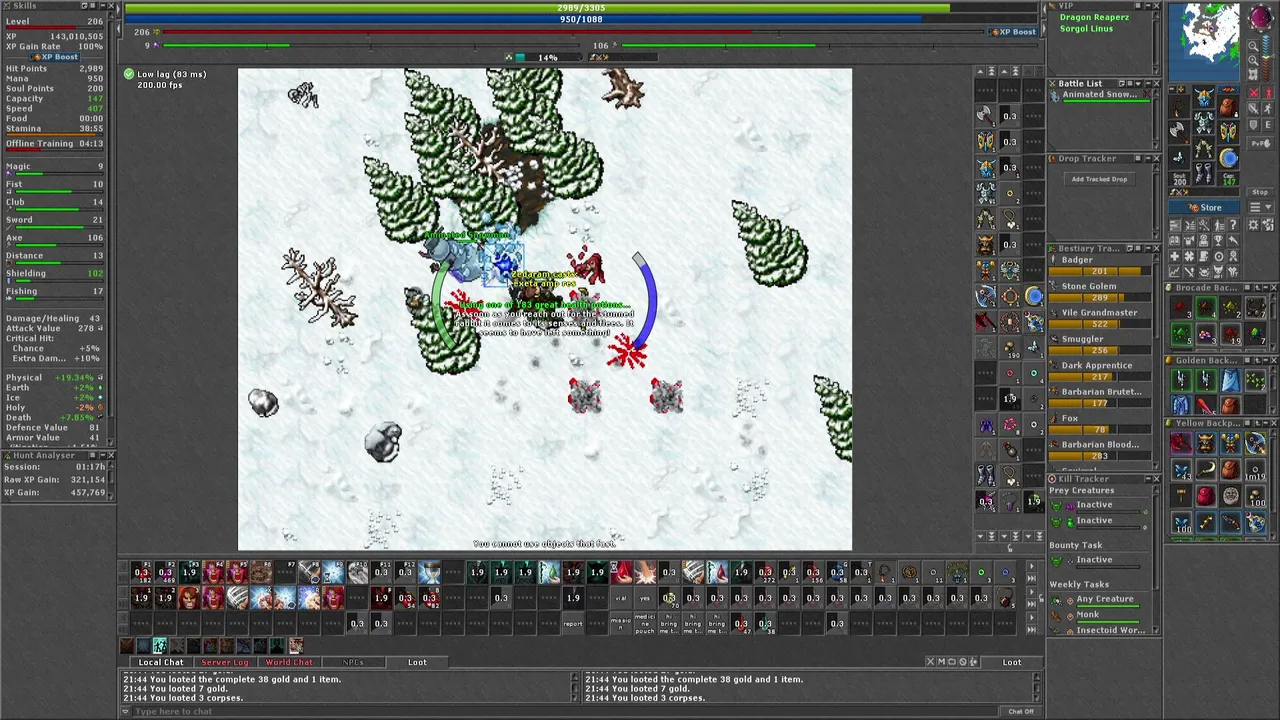1280x720 pixels.
Task: Click the butterfly shield equipment slot
Action: [1229, 132]
